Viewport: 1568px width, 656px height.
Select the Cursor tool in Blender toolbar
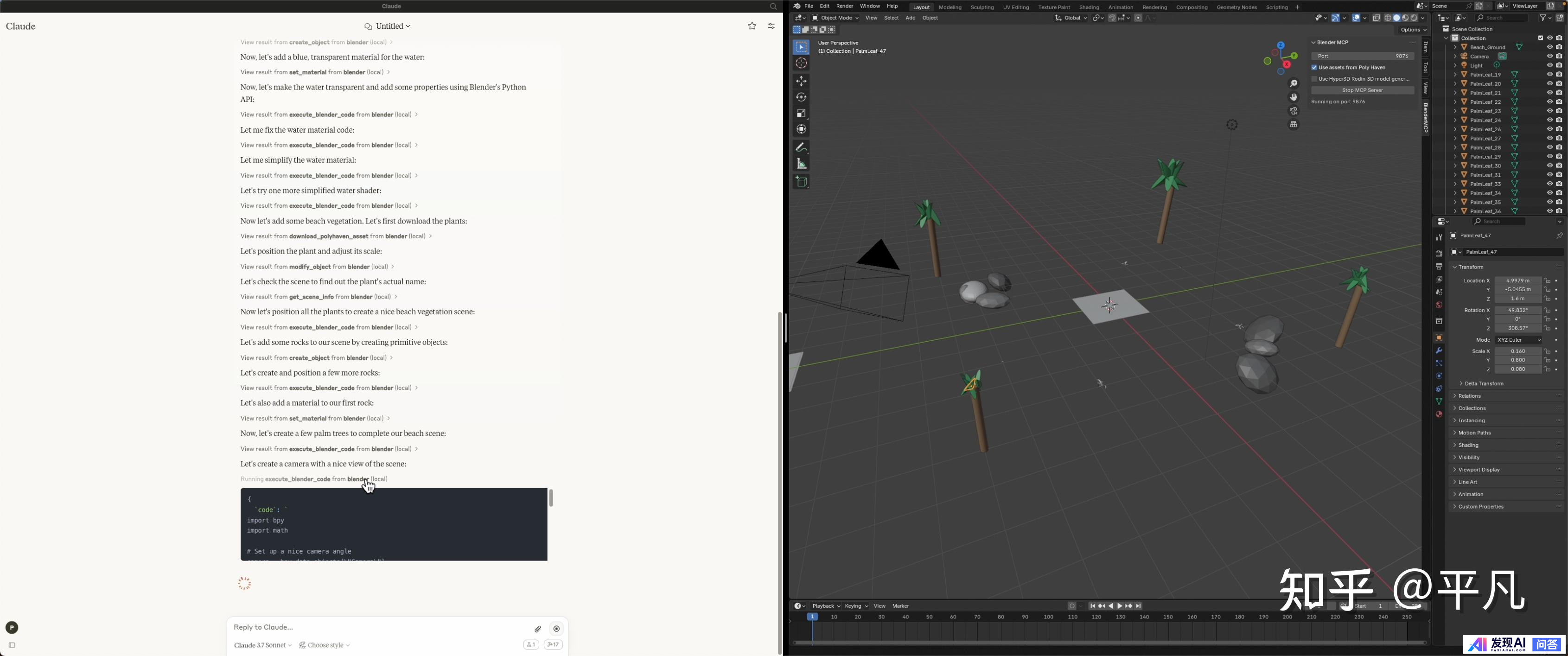801,64
